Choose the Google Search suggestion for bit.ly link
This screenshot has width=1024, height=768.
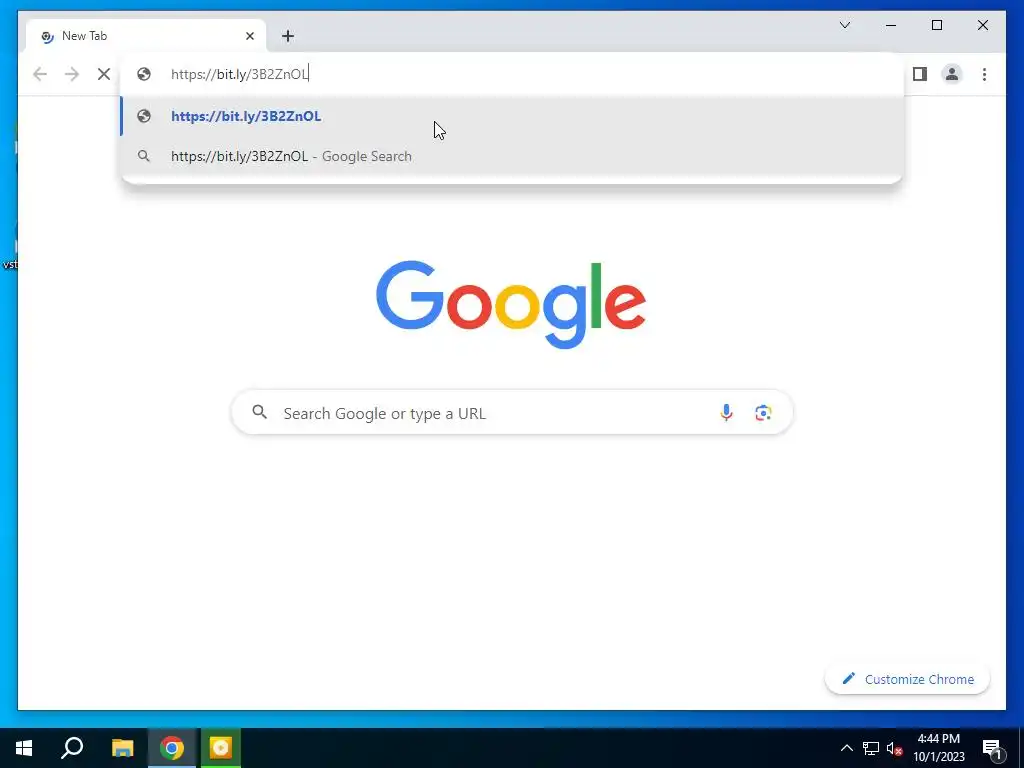512,156
